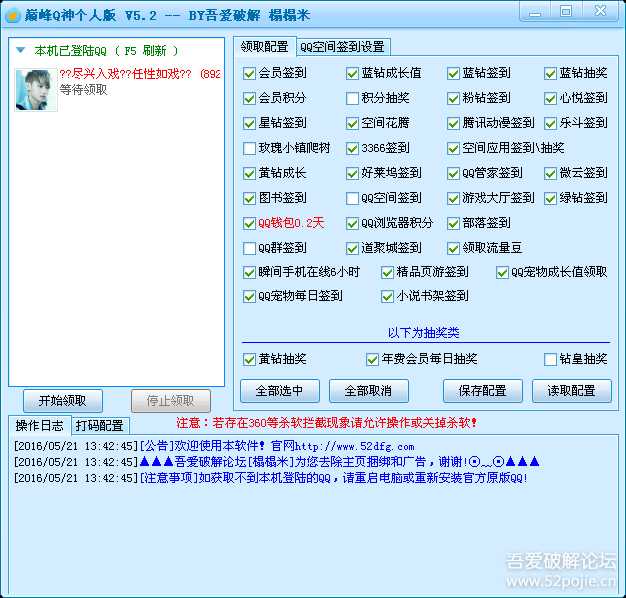Save settings with 保存配置 button
Screen dimensions: 626x598
(x=482, y=391)
